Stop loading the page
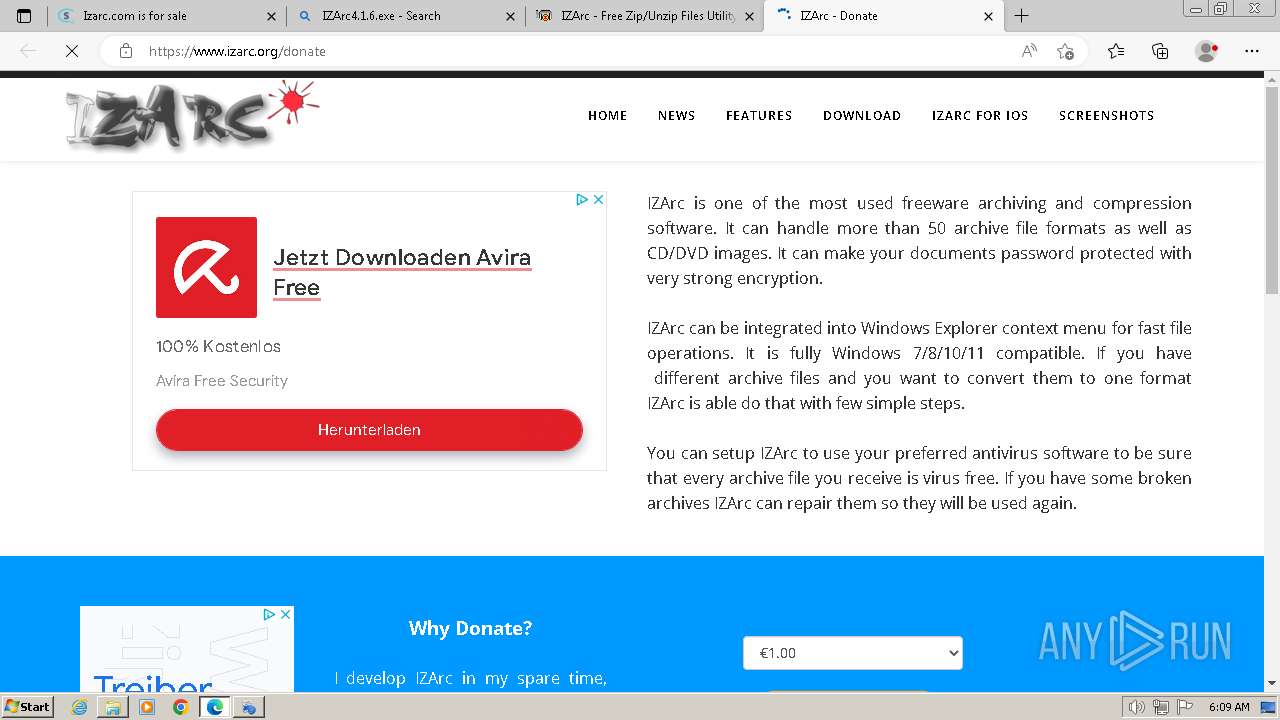1280x720 pixels. (72, 51)
